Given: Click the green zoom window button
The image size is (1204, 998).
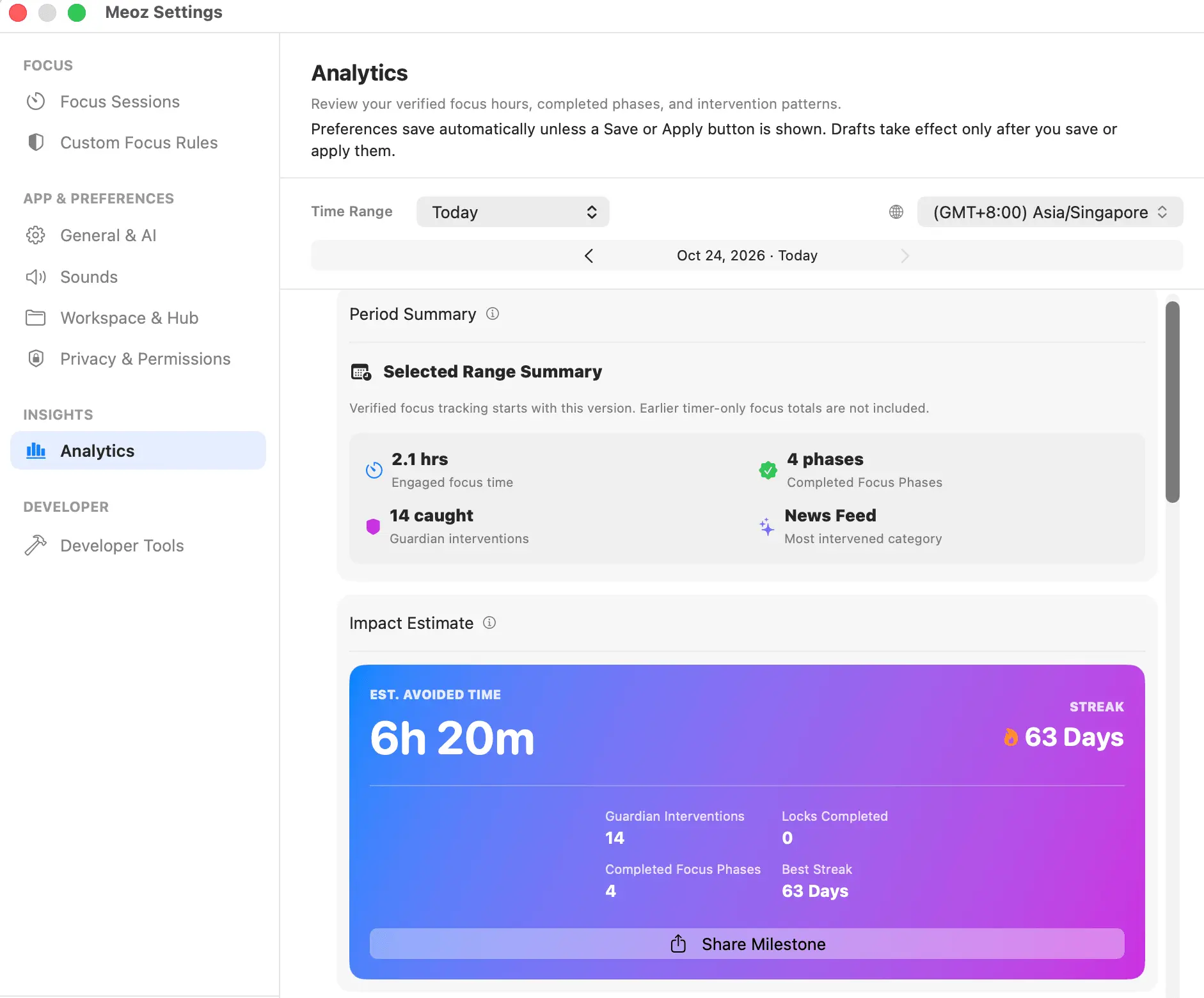Looking at the screenshot, I should [77, 12].
